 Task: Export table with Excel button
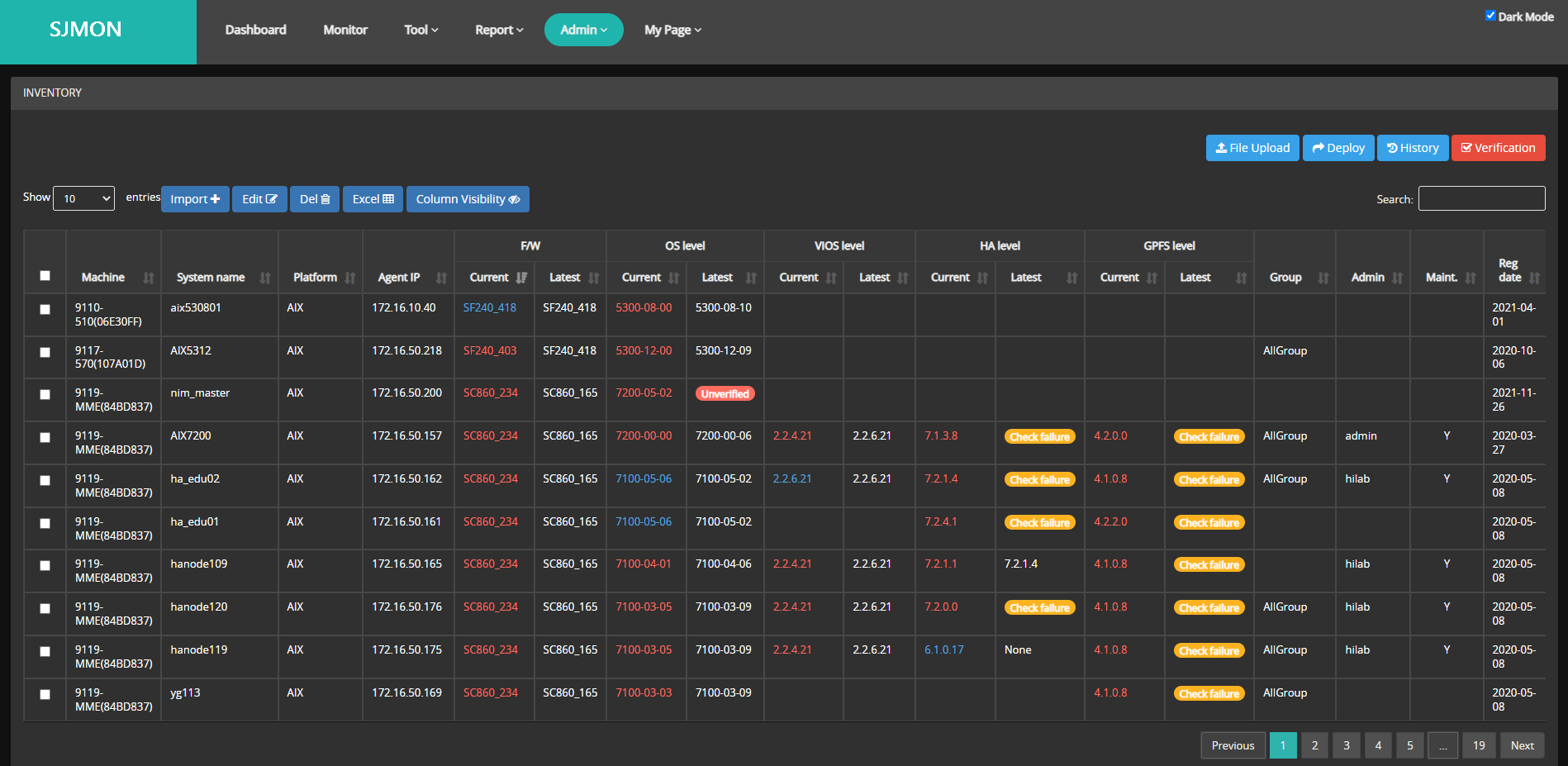[x=373, y=199]
